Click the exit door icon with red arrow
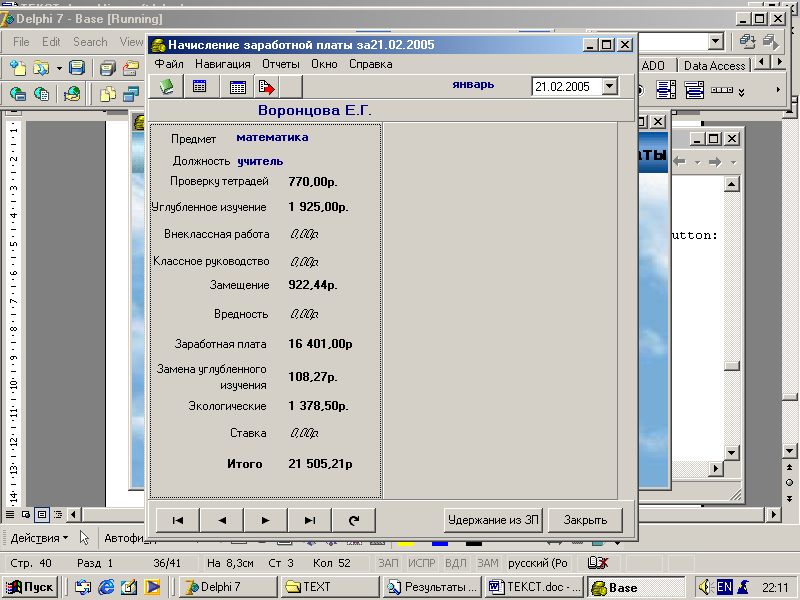 [x=267, y=87]
